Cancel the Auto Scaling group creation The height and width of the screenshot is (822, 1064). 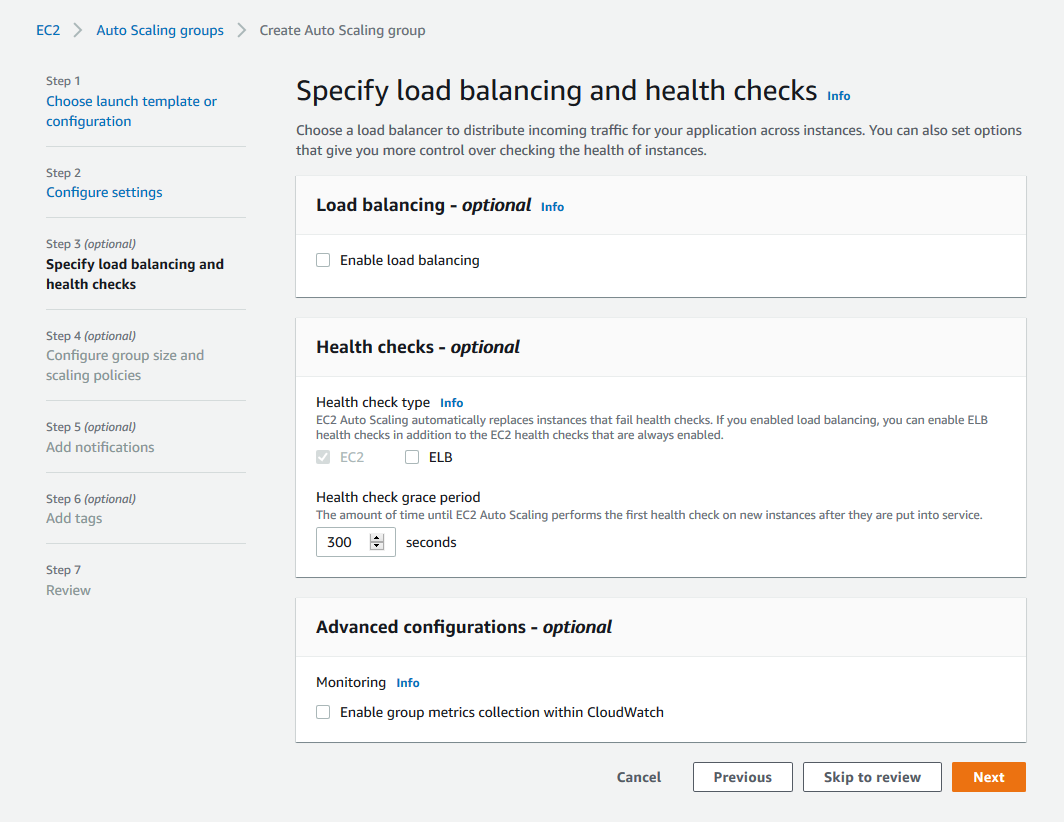pyautogui.click(x=639, y=777)
